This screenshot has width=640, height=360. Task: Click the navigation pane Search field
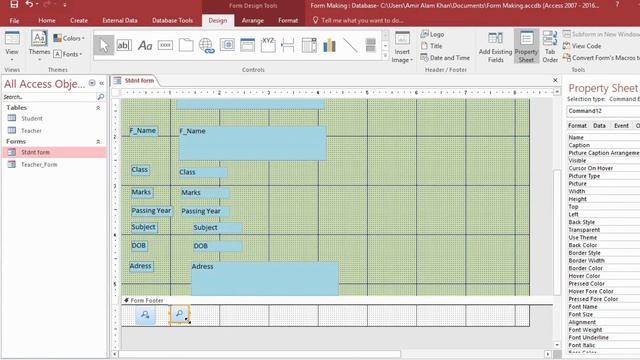49,97
